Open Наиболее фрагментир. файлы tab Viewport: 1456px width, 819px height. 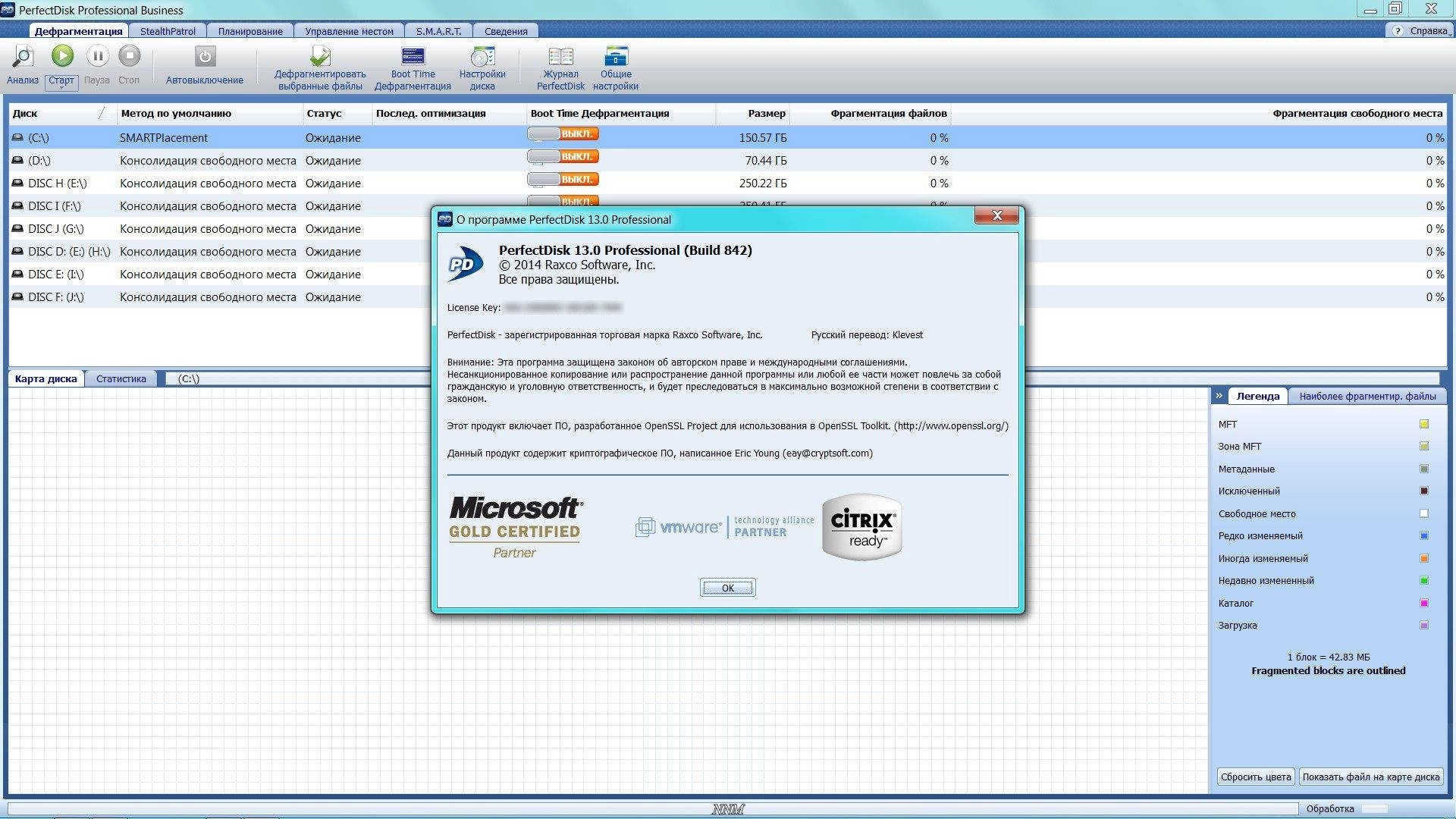[1367, 396]
